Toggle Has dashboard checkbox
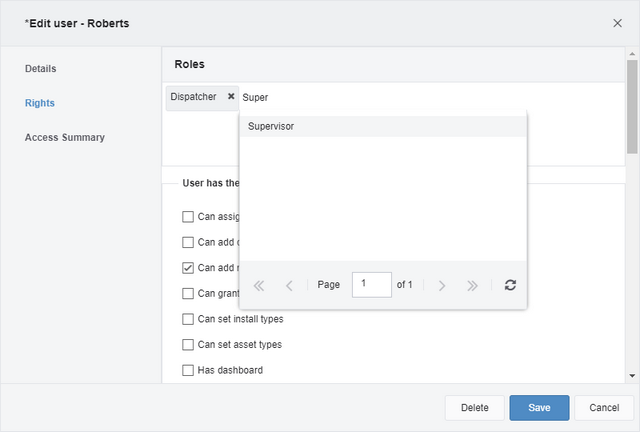This screenshot has height=432, width=640. [188, 370]
